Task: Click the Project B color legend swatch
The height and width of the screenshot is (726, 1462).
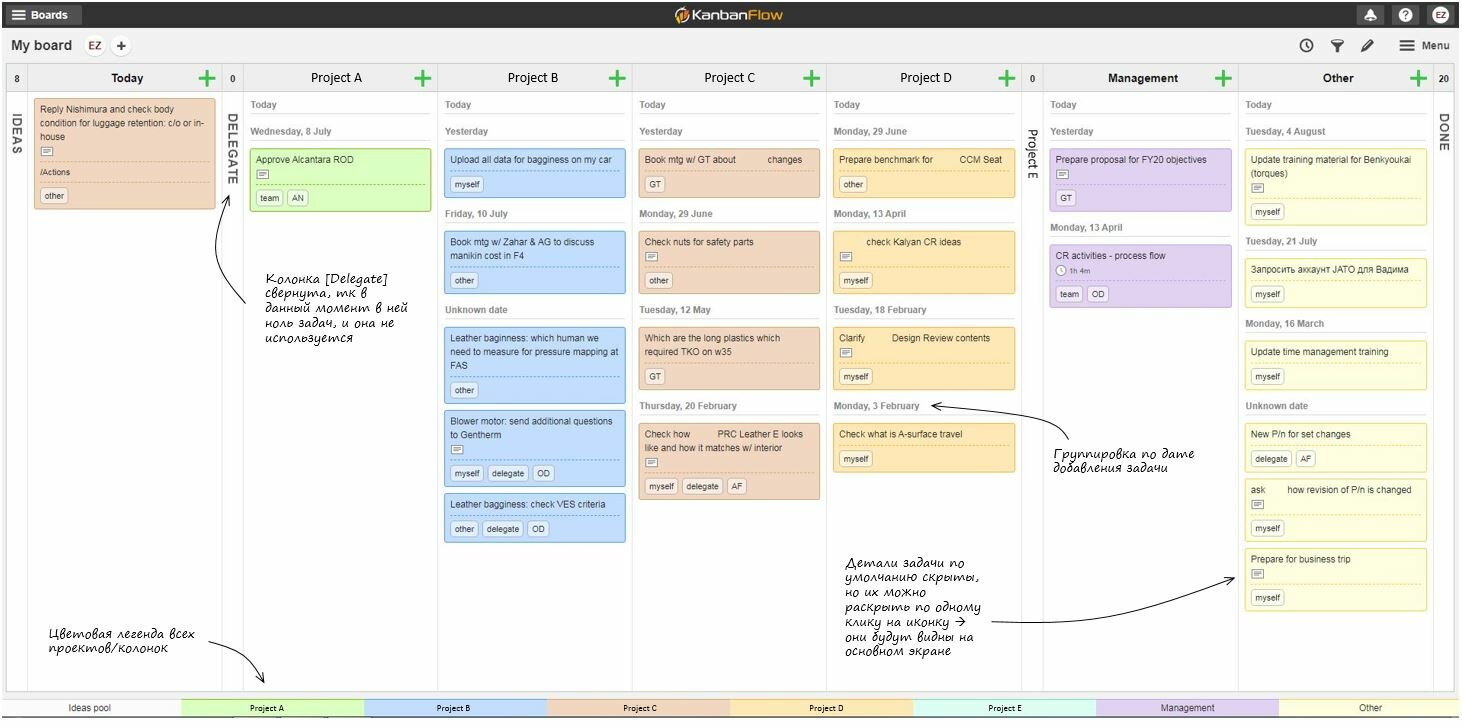Action: [455, 708]
